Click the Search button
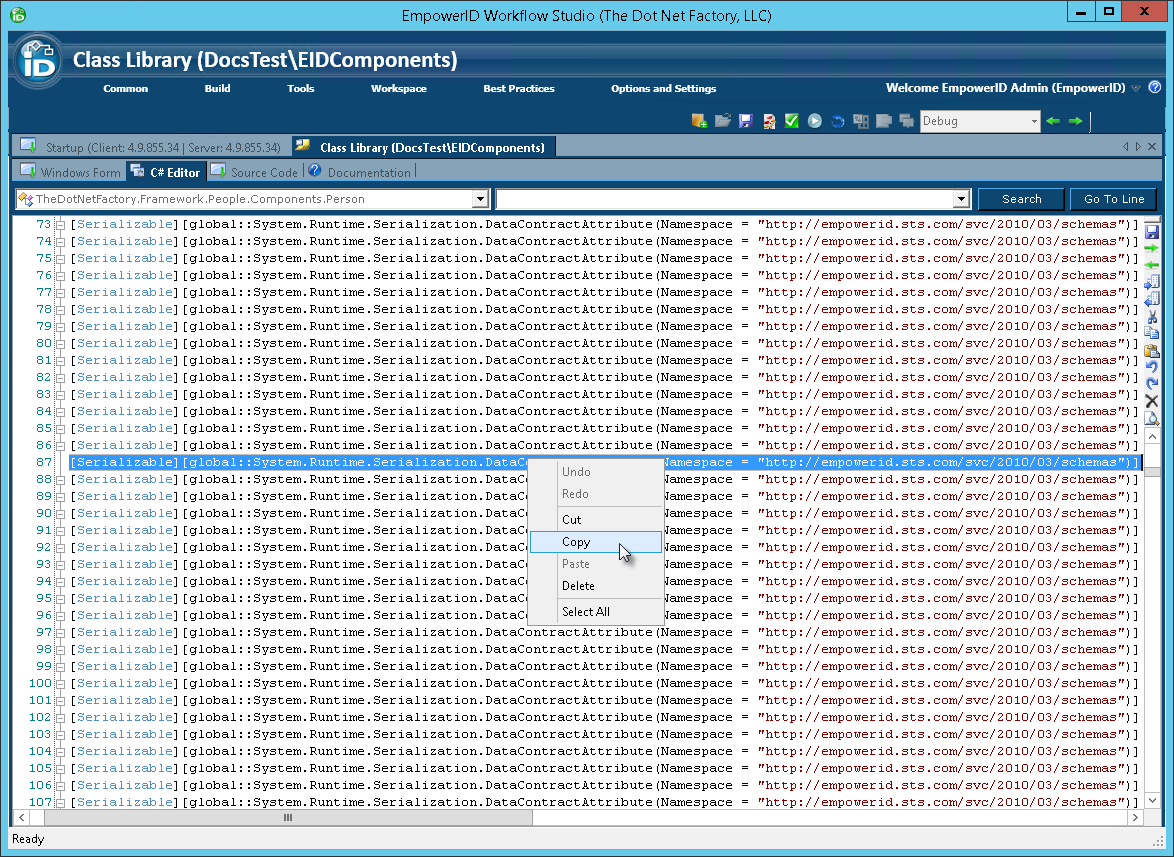This screenshot has width=1174, height=857. pyautogui.click(x=1020, y=198)
